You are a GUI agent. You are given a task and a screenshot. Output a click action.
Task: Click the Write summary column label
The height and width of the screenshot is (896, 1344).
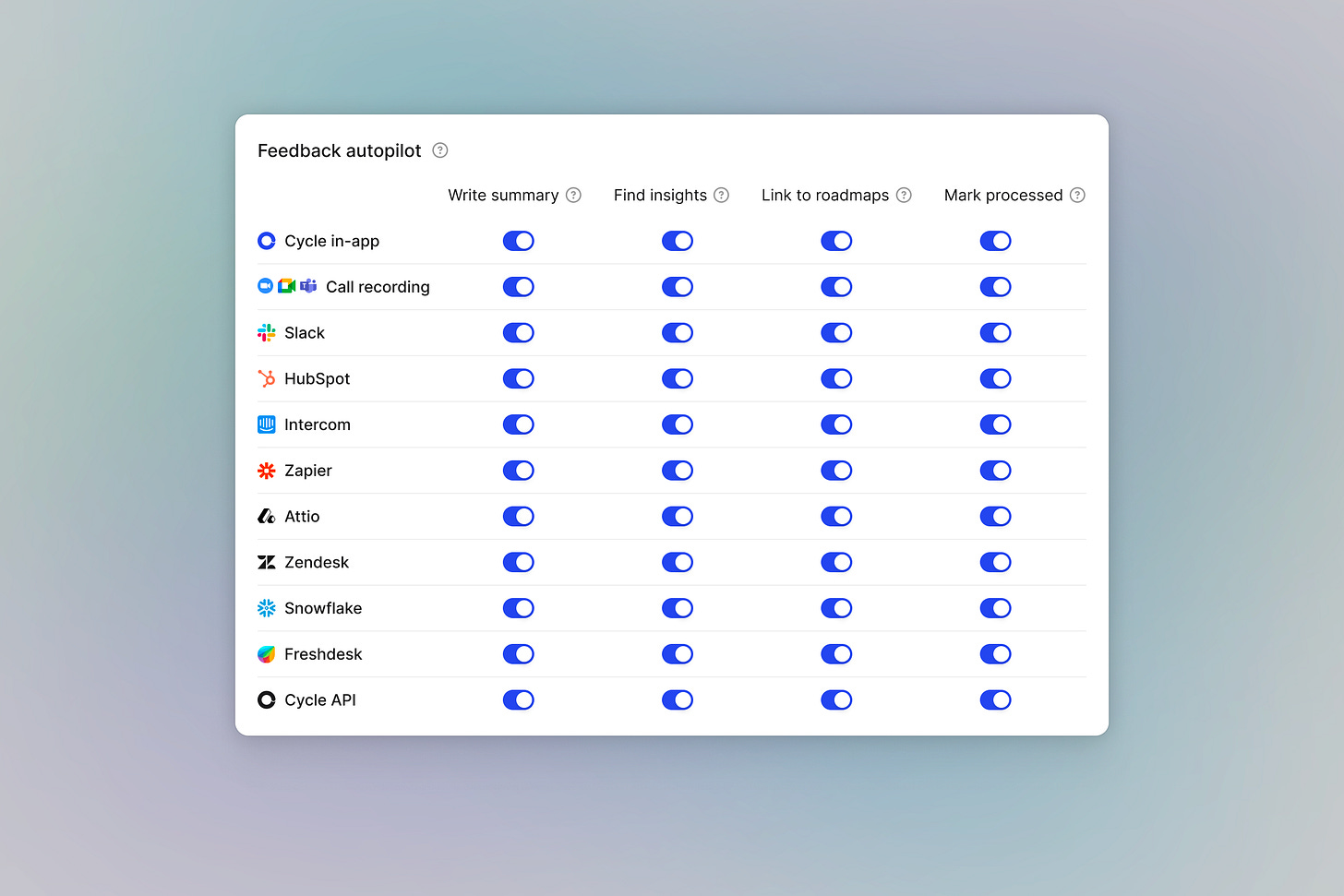(503, 196)
